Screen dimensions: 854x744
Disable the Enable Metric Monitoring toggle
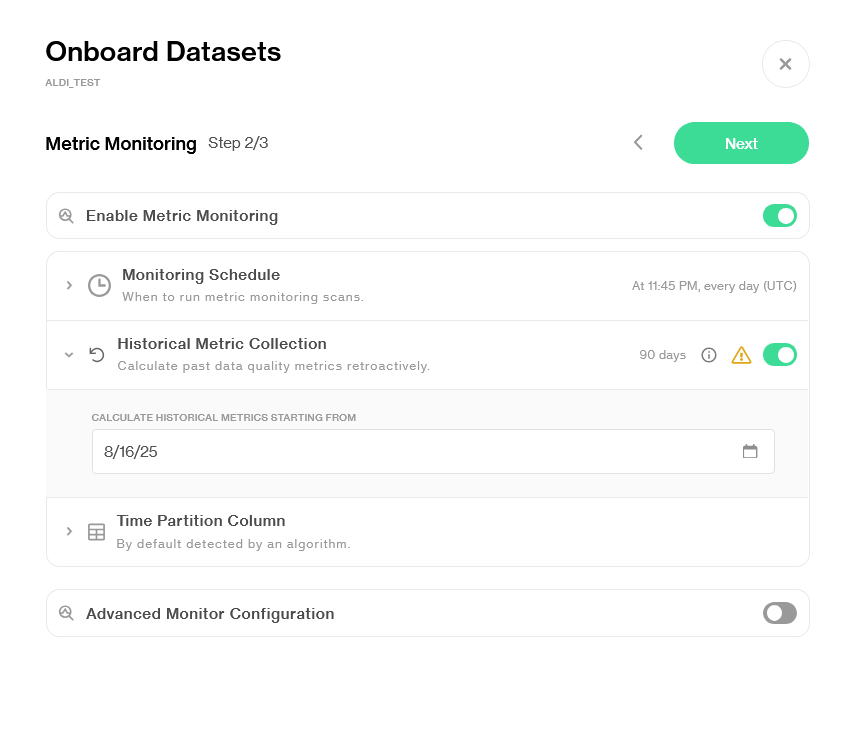pos(779,216)
